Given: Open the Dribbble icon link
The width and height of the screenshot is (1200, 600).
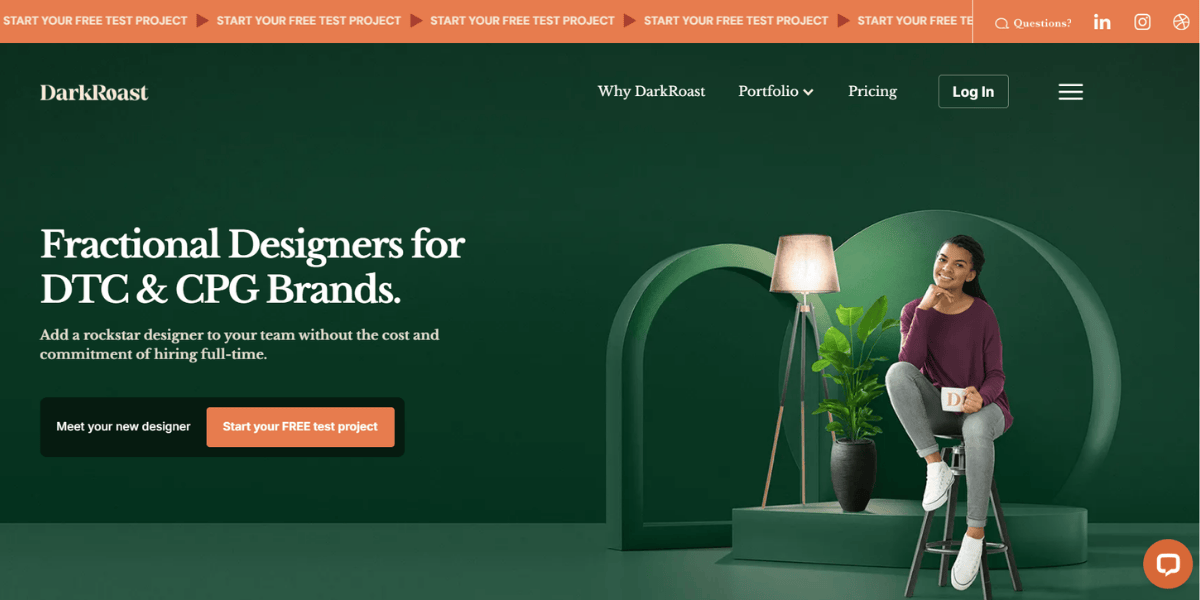Looking at the screenshot, I should (1181, 22).
